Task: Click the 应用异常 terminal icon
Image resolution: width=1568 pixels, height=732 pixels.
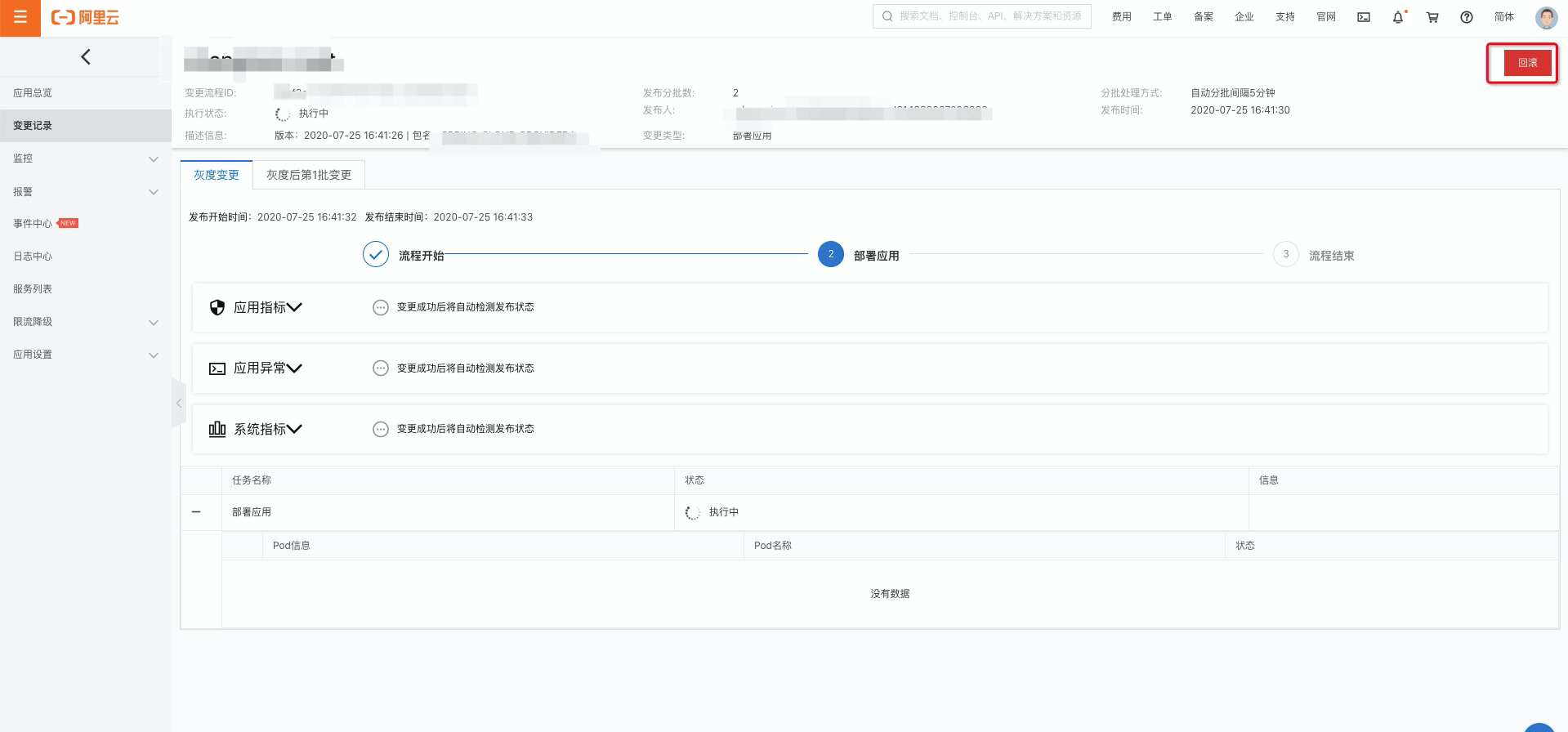Action: (217, 368)
